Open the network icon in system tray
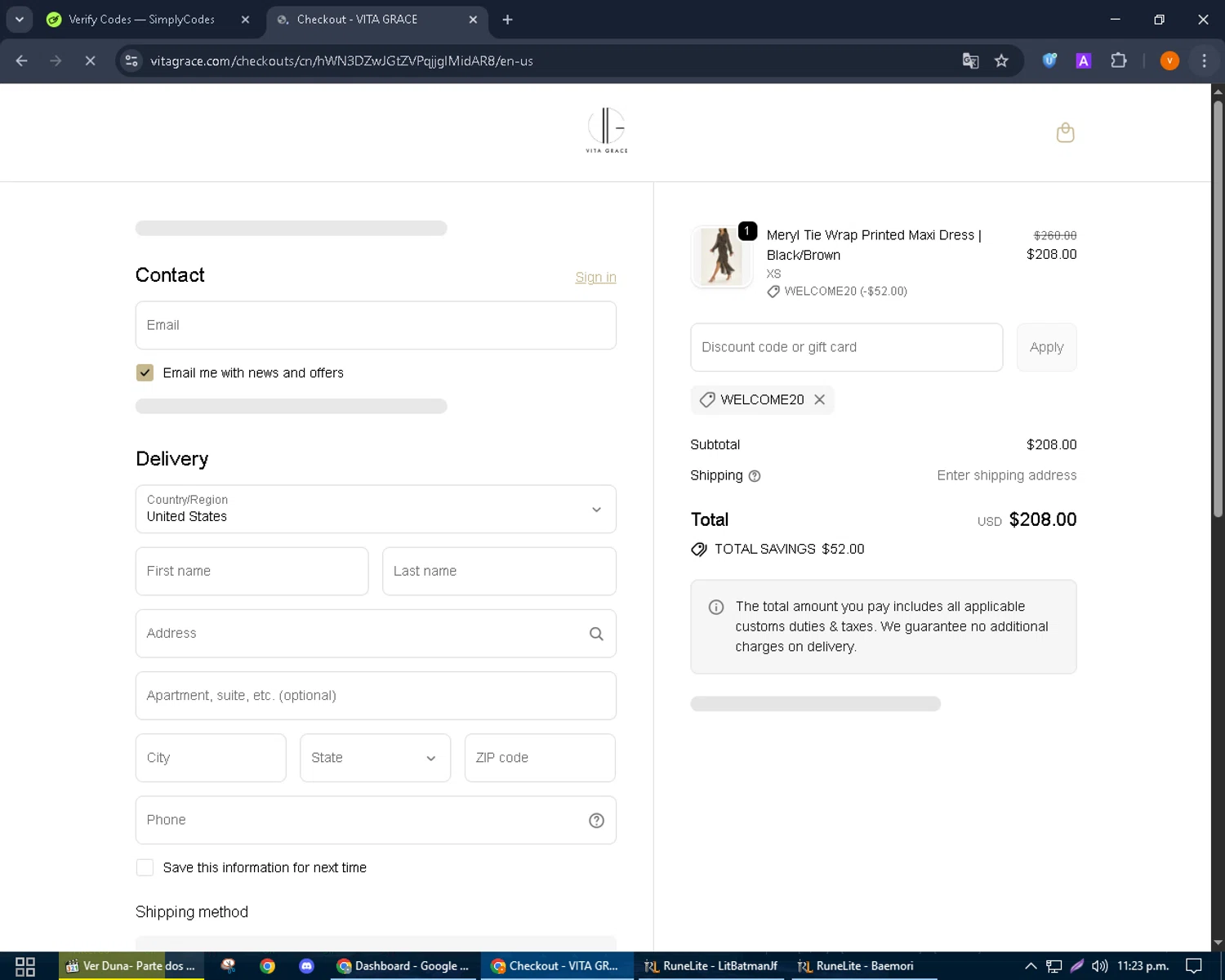This screenshot has width=1225, height=980. [x=1054, y=966]
